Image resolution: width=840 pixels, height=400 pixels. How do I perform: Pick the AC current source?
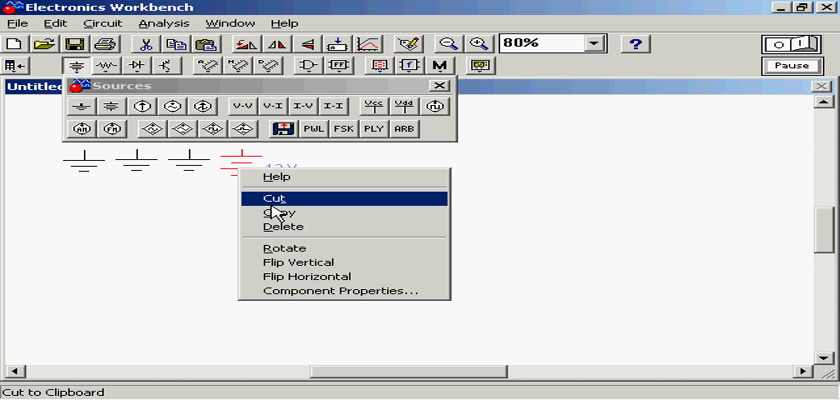[202, 107]
